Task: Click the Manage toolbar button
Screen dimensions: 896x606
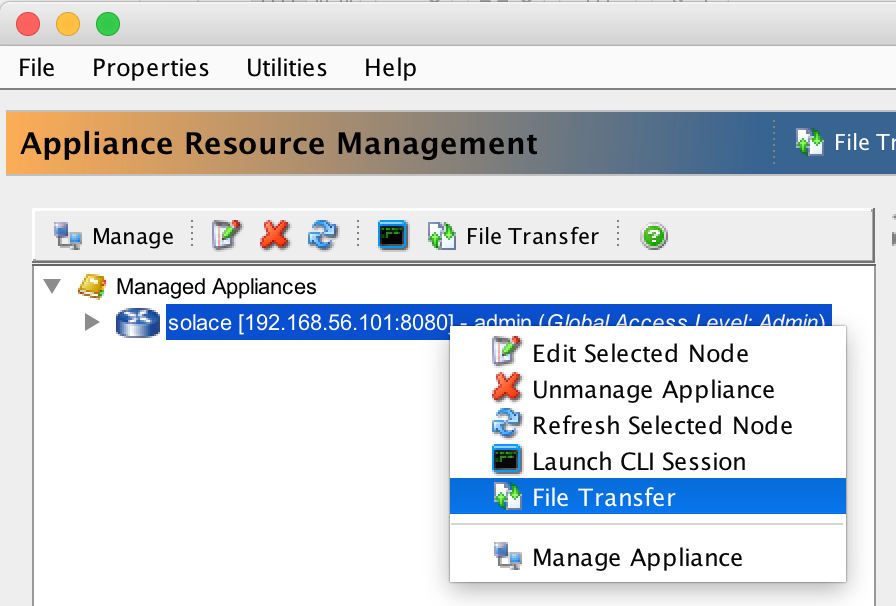Action: coord(113,236)
